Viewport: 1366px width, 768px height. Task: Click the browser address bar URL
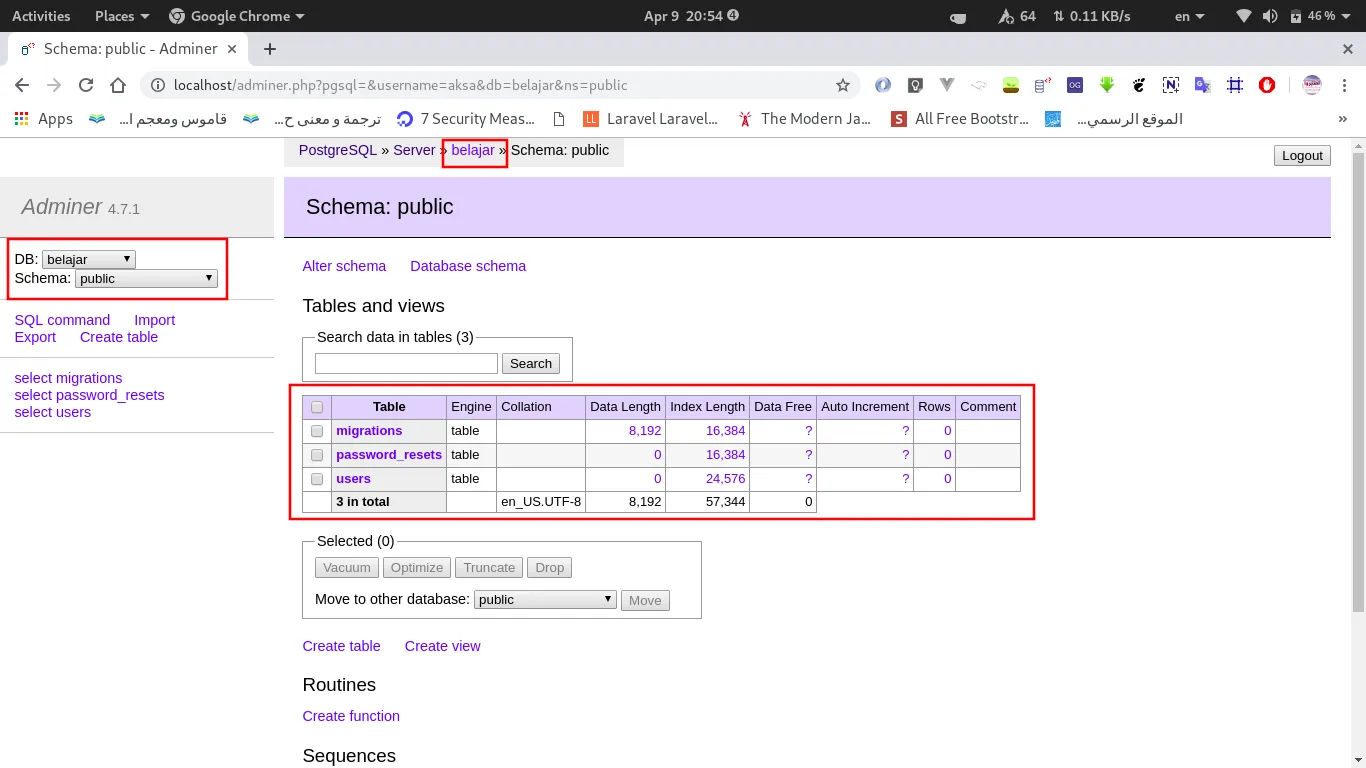[400, 85]
